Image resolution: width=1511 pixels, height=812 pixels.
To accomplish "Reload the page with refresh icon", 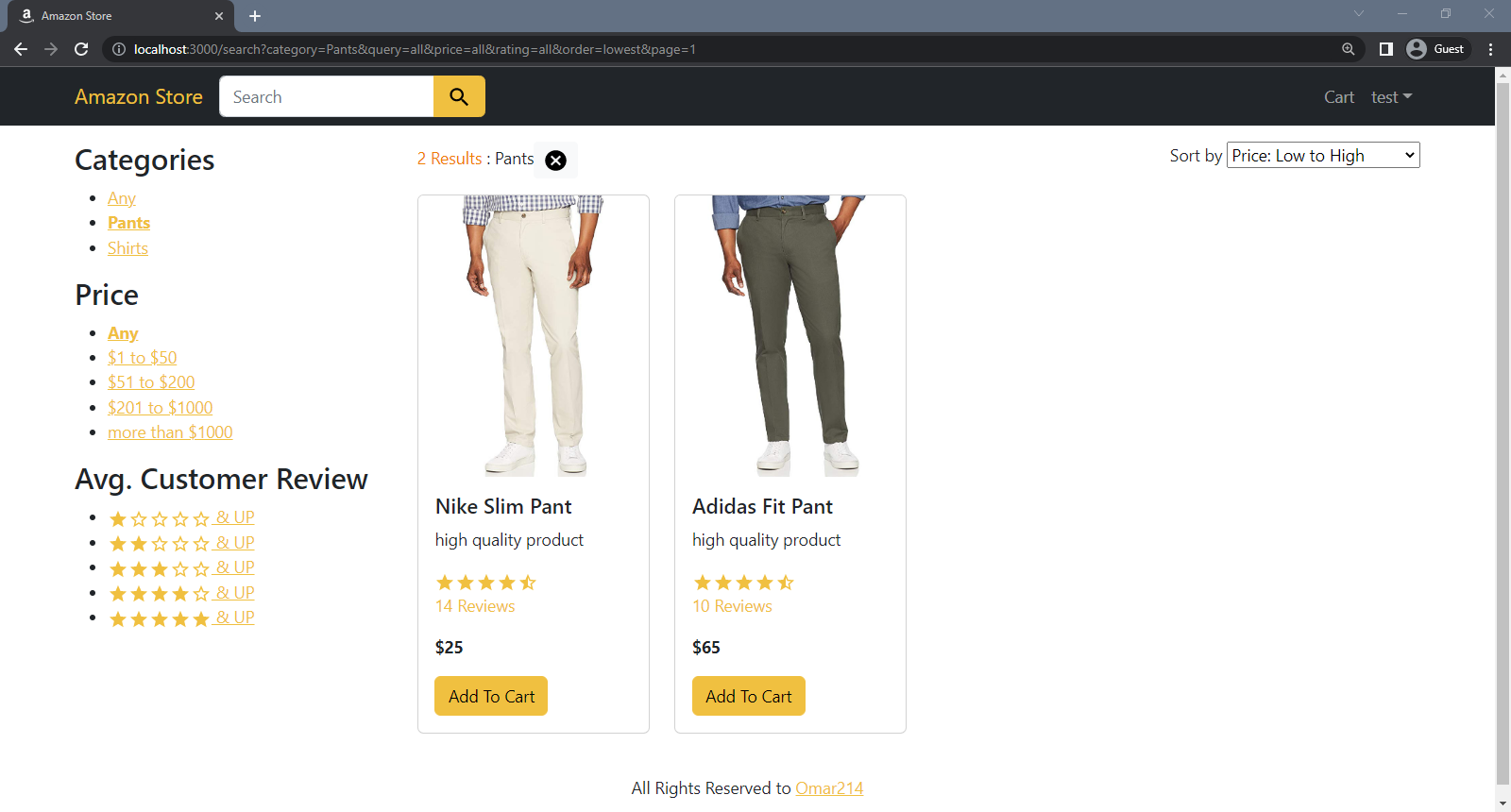I will (x=81, y=49).
